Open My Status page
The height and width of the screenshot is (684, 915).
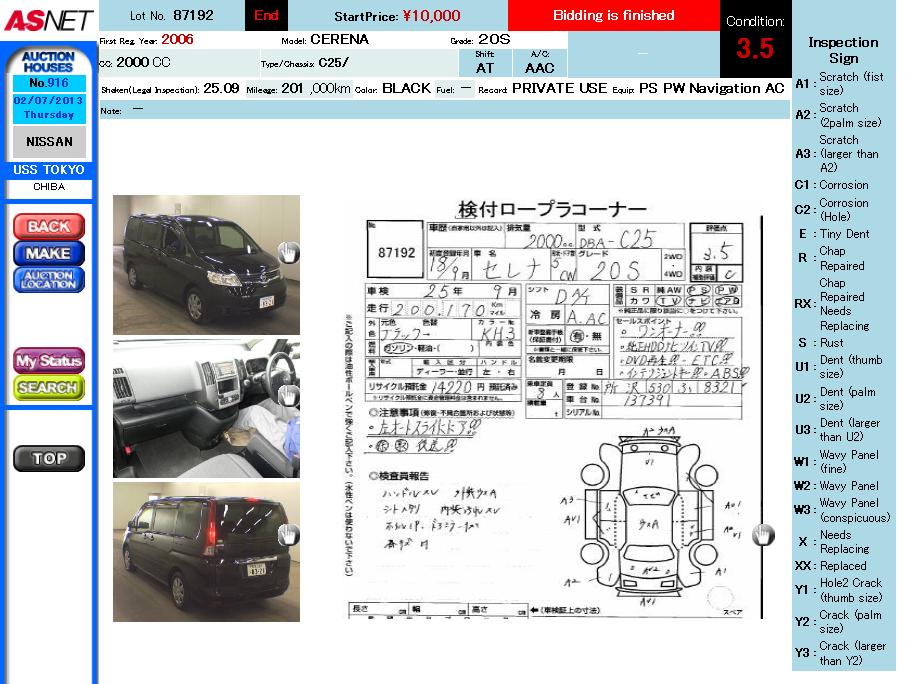[x=48, y=361]
